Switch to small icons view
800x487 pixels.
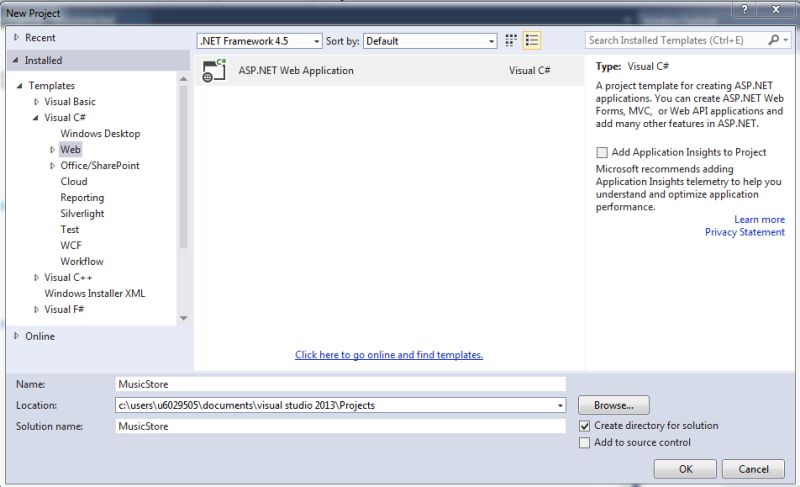(x=511, y=41)
